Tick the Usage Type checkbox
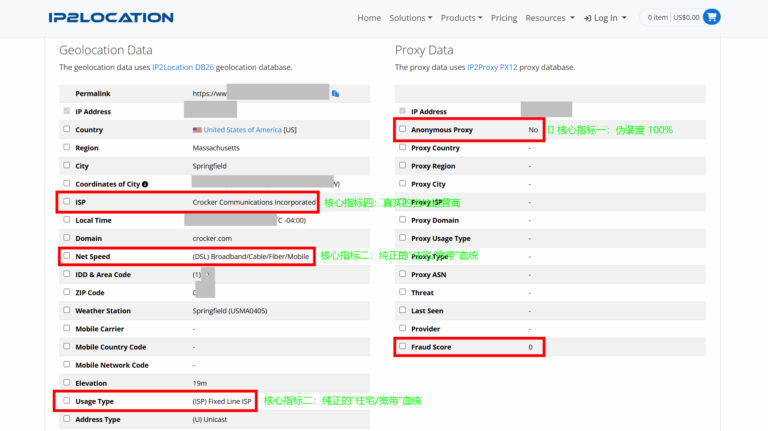 point(67,401)
